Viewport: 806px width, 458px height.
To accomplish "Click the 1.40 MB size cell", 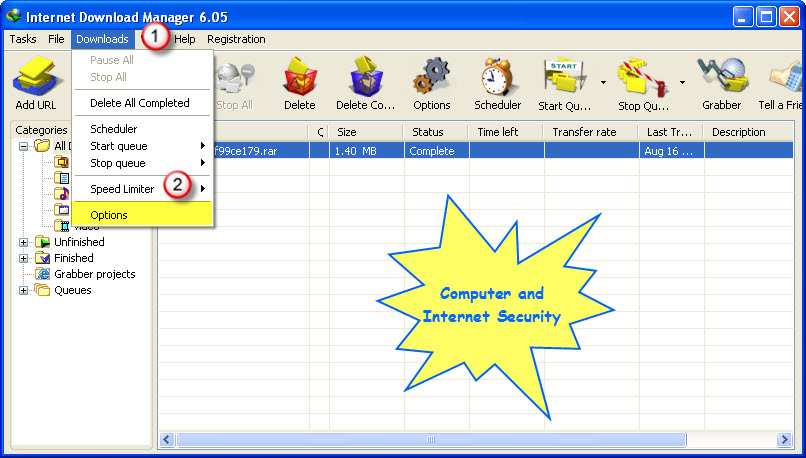I will (367, 151).
